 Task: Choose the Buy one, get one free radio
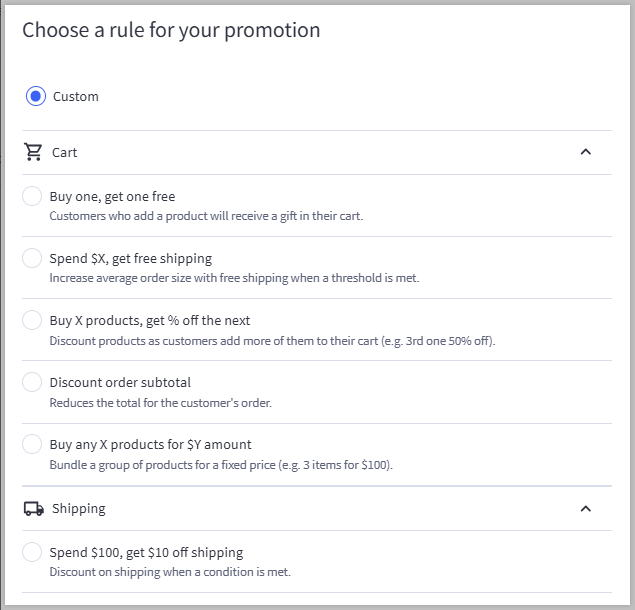tap(32, 196)
